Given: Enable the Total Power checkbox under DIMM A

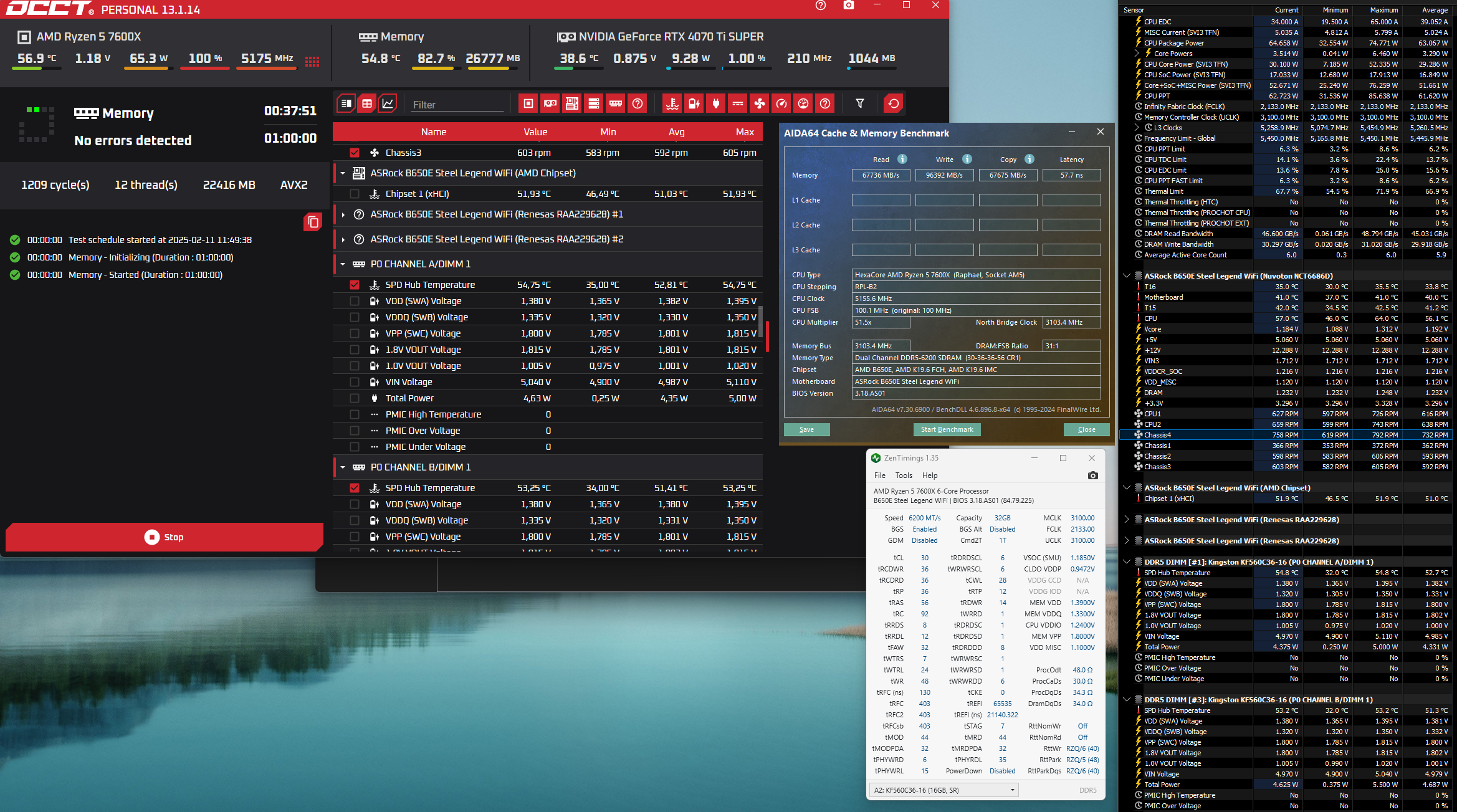Looking at the screenshot, I should click(355, 398).
